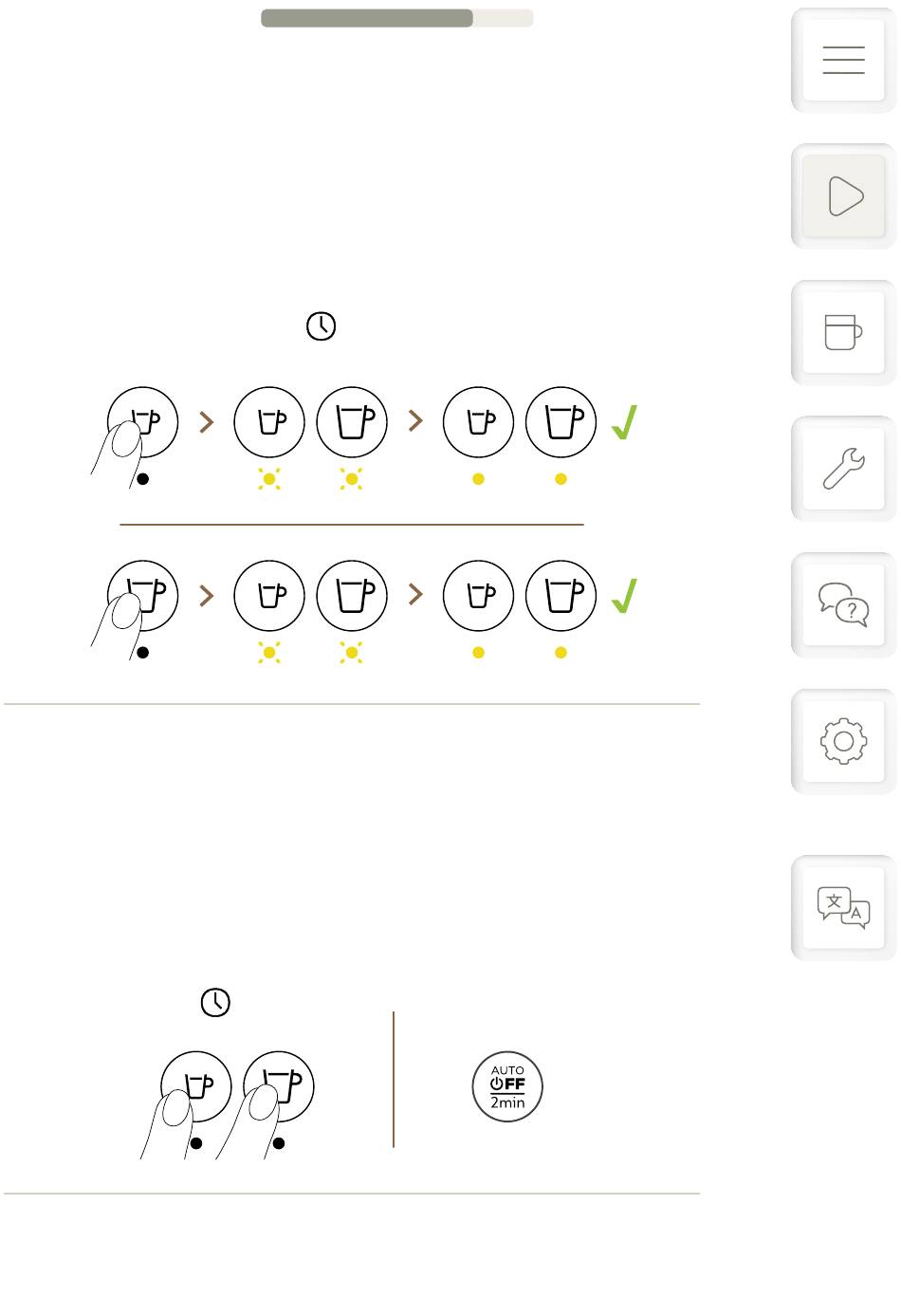Click the first brown chevron arrow in the first row

[207, 422]
